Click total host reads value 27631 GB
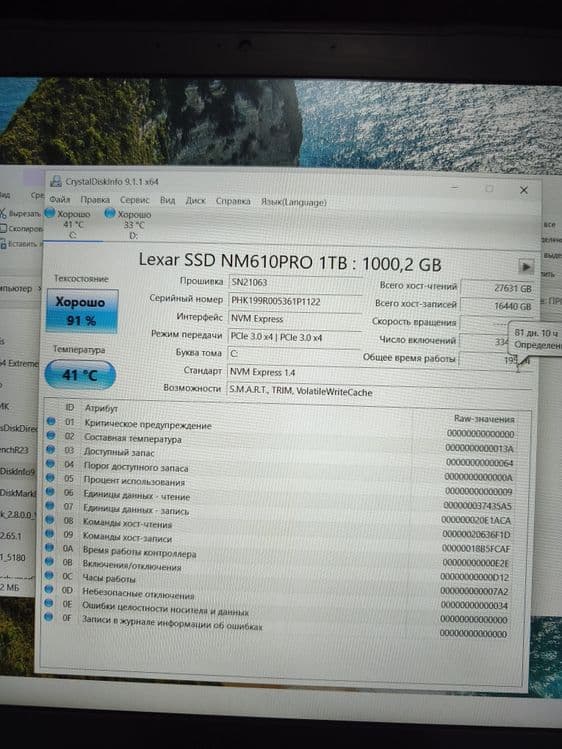Screen dimensions: 562x749 pyautogui.click(x=497, y=288)
